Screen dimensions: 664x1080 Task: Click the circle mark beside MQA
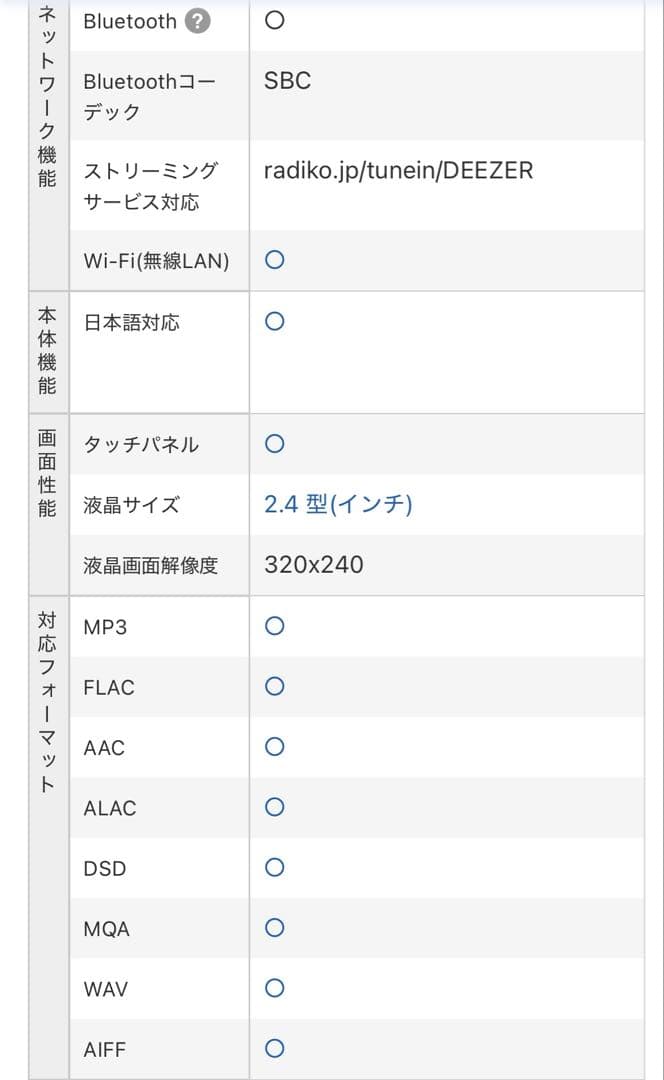coord(275,928)
